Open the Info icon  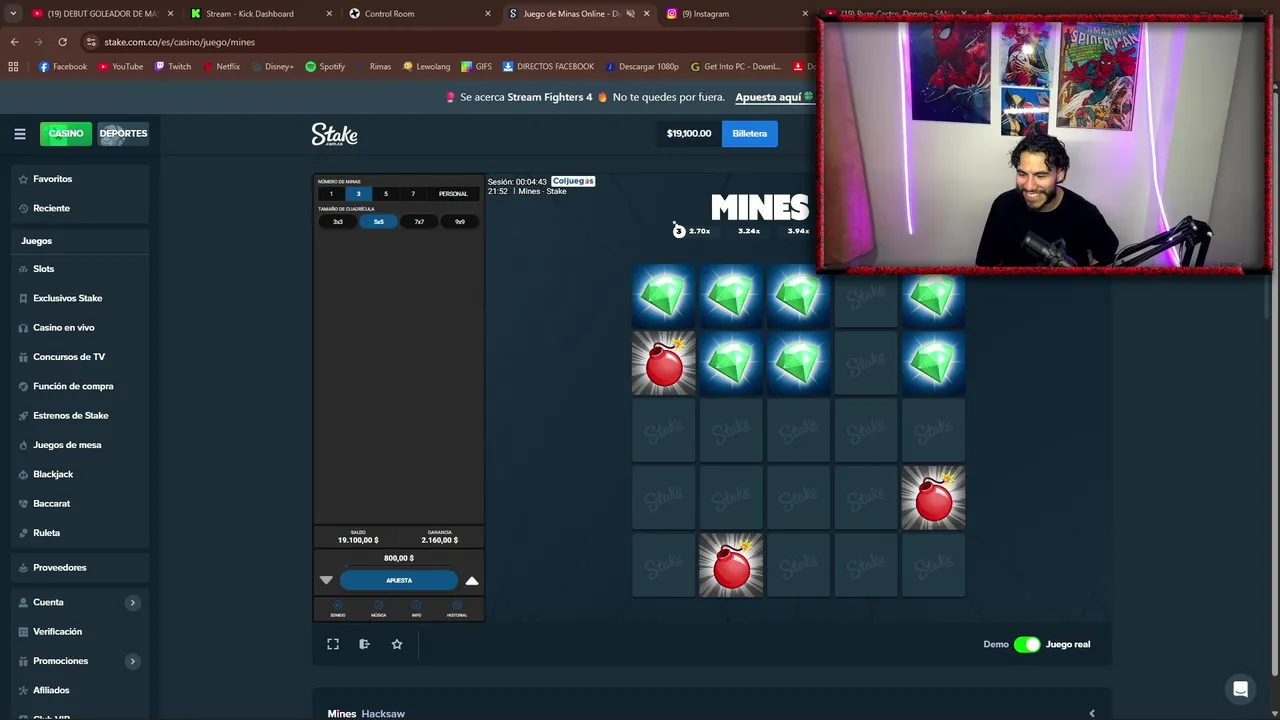pyautogui.click(x=417, y=608)
